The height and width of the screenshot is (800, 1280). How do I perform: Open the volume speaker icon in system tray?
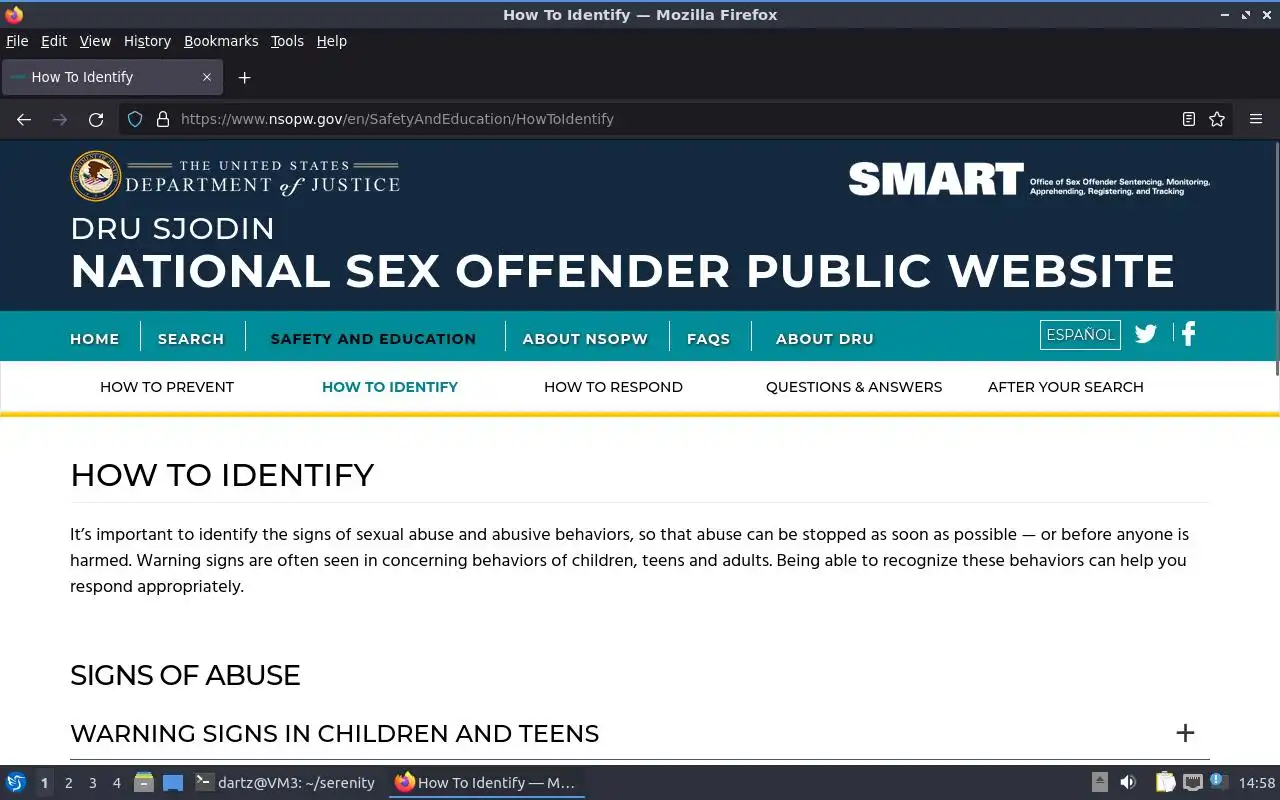pos(1128,783)
